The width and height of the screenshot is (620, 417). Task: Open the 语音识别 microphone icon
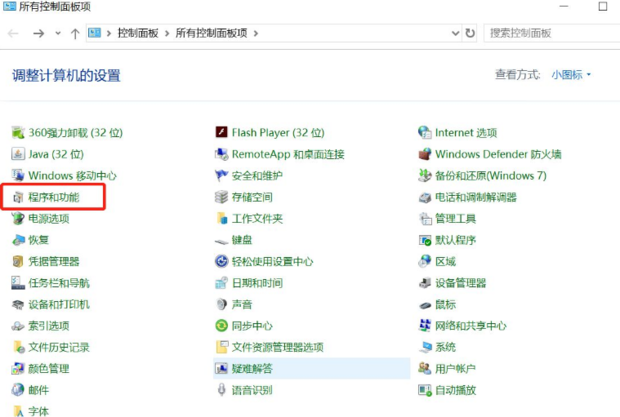pos(221,390)
